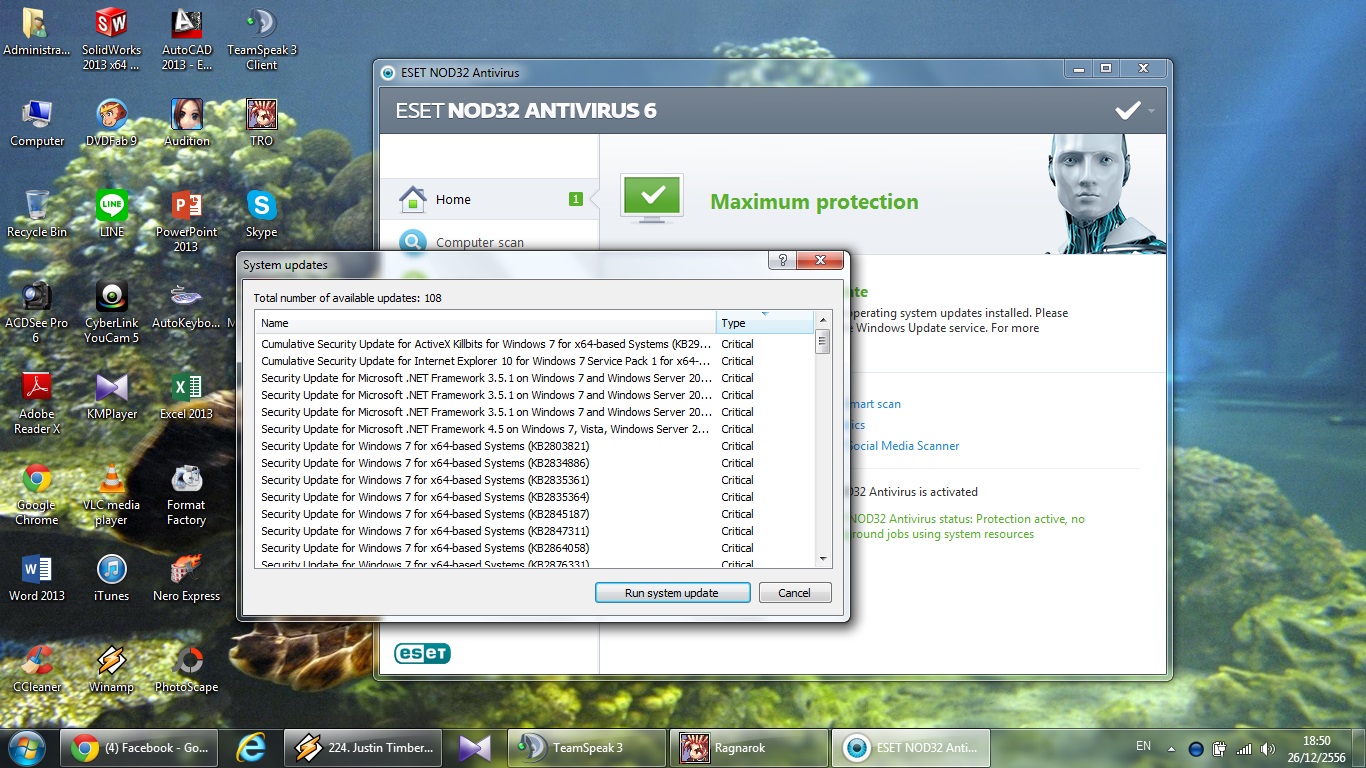The height and width of the screenshot is (768, 1366).
Task: Select the ActiveX Killbits cumulative update row
Action: tap(536, 344)
